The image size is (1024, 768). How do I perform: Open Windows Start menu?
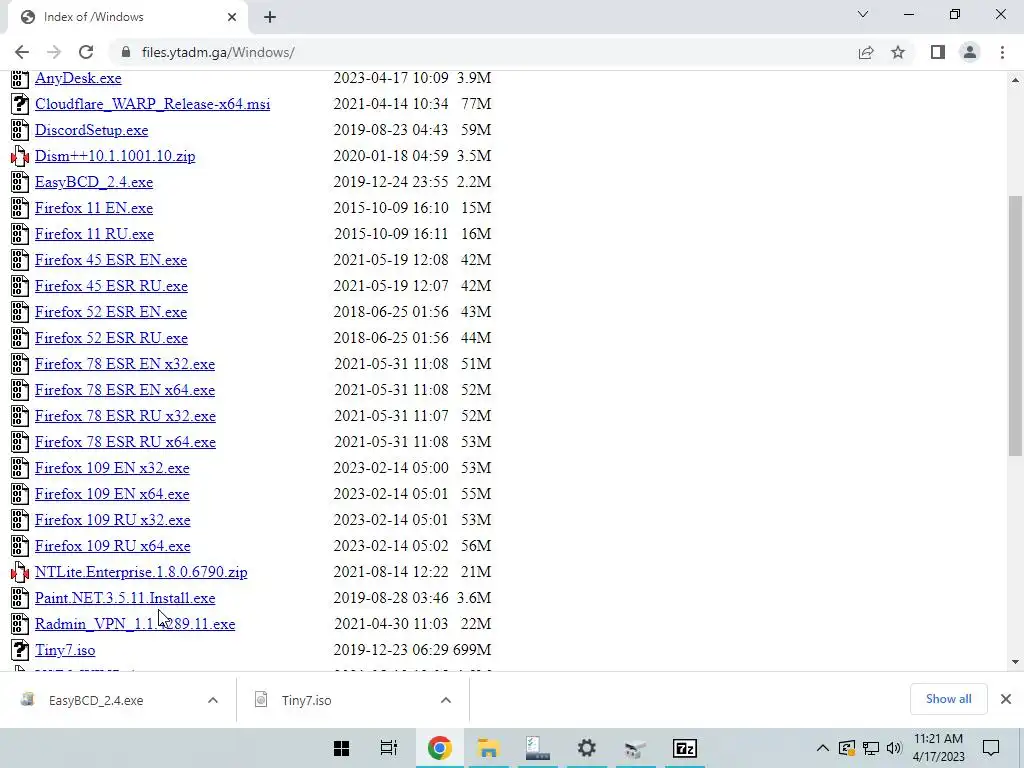point(342,748)
